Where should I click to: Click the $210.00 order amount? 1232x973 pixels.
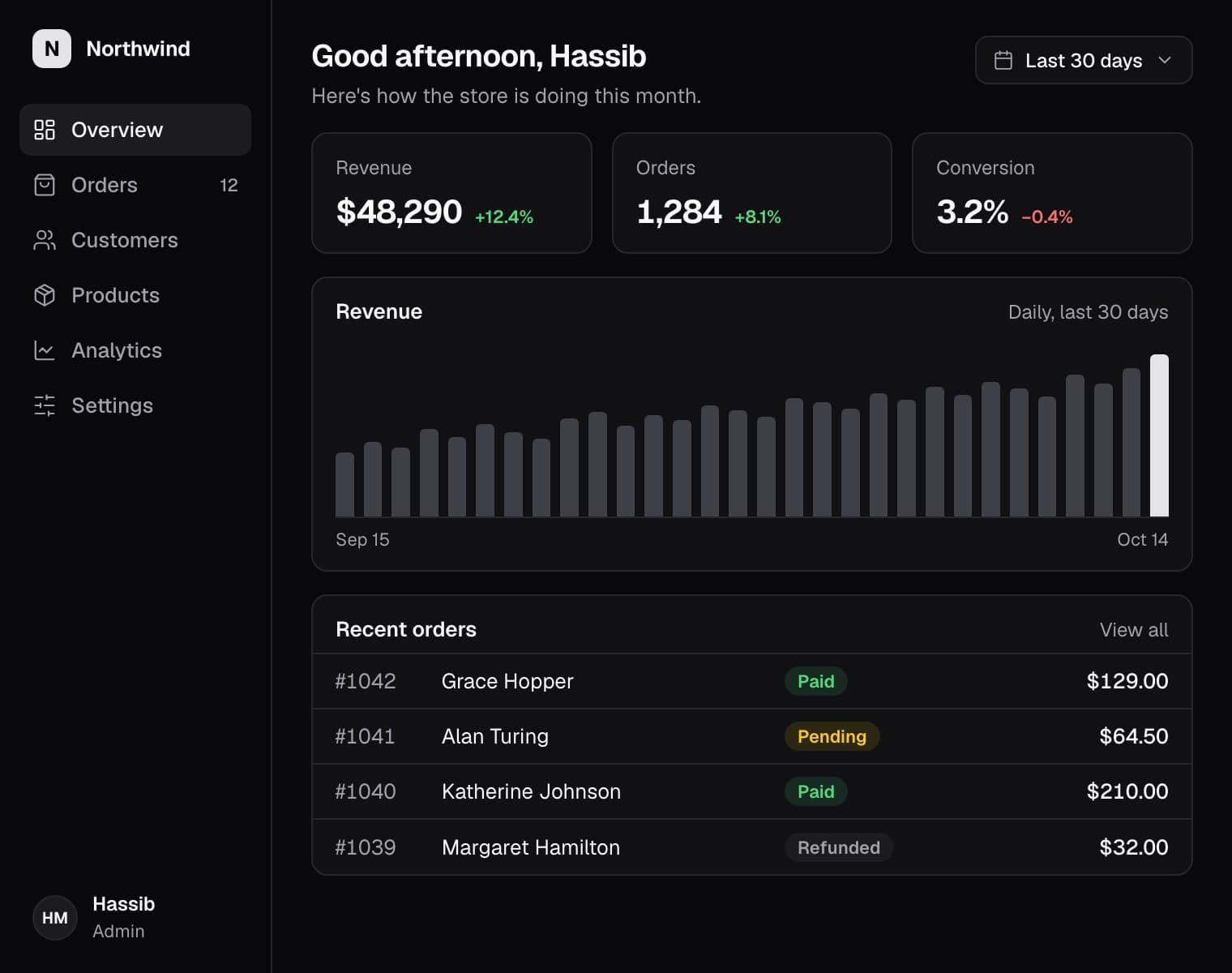[x=1127, y=791]
